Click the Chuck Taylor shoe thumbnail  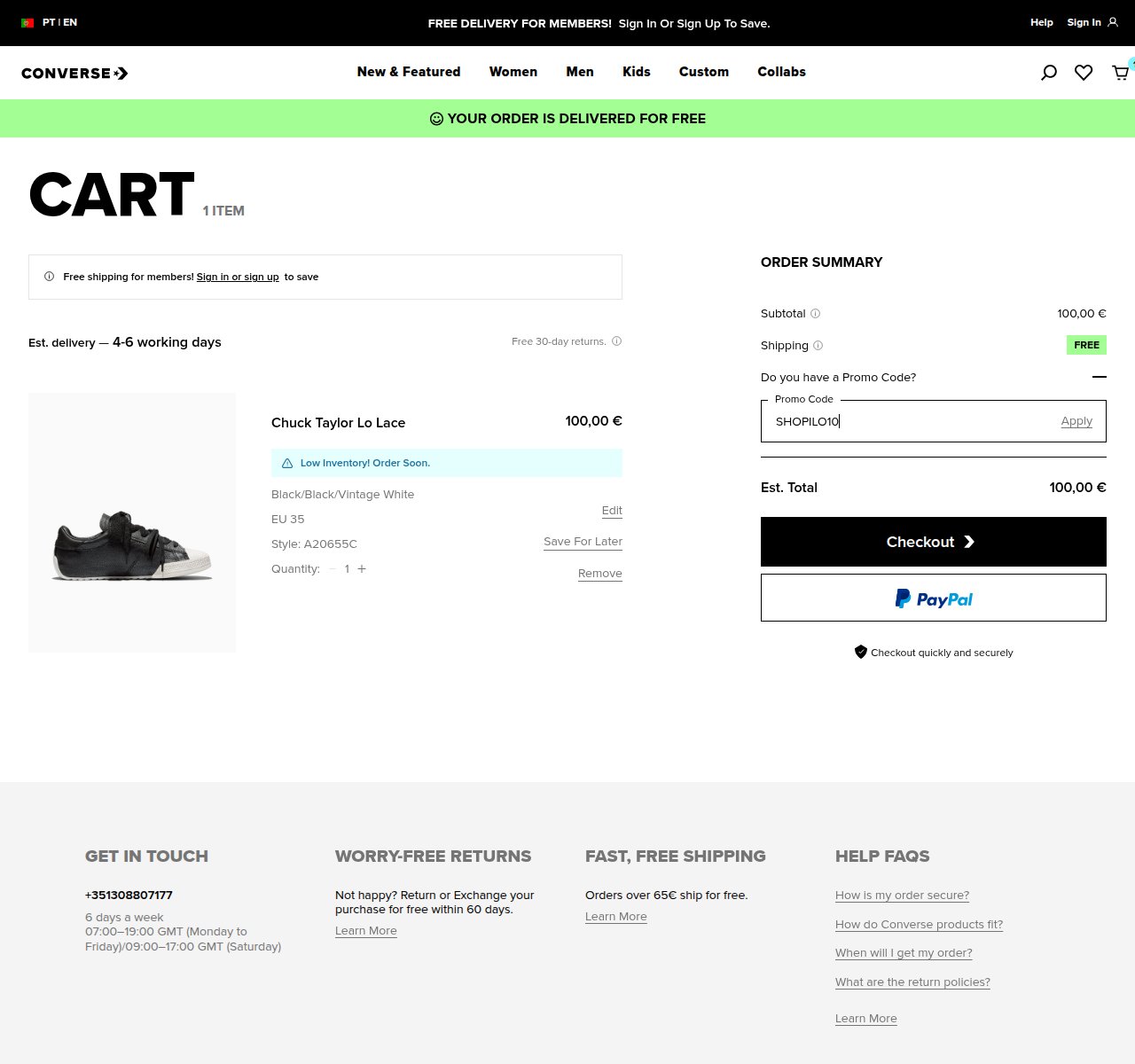[132, 522]
